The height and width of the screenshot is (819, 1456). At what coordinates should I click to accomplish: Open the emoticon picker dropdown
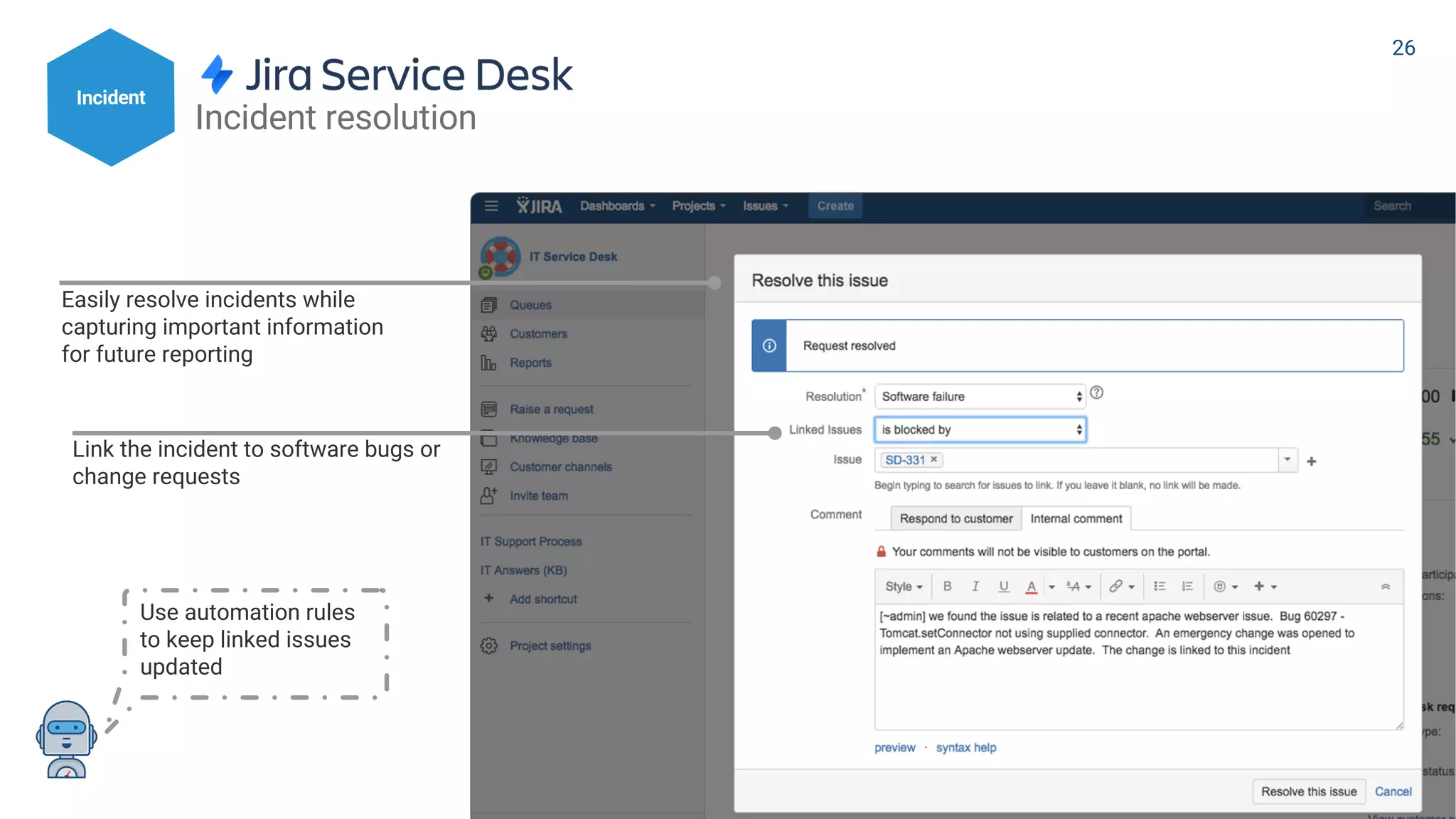[1226, 587]
